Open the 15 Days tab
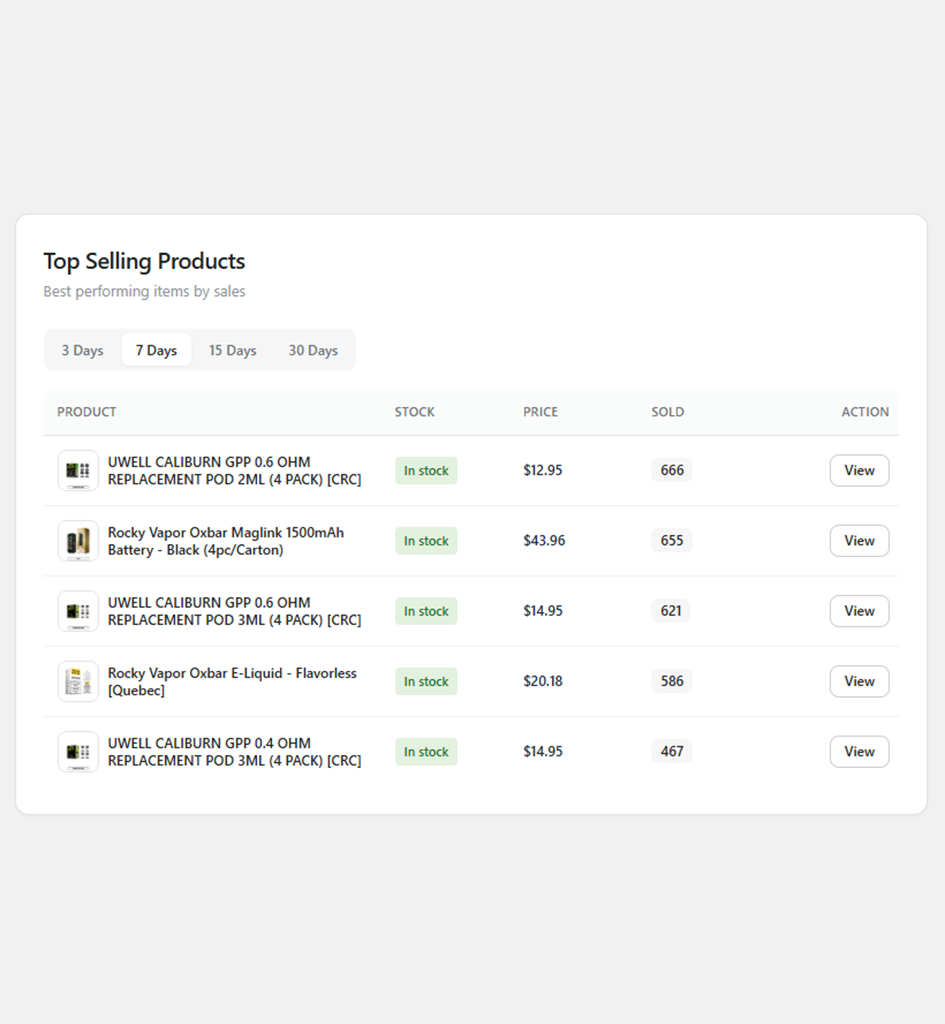Image resolution: width=945 pixels, height=1024 pixels. tap(232, 350)
